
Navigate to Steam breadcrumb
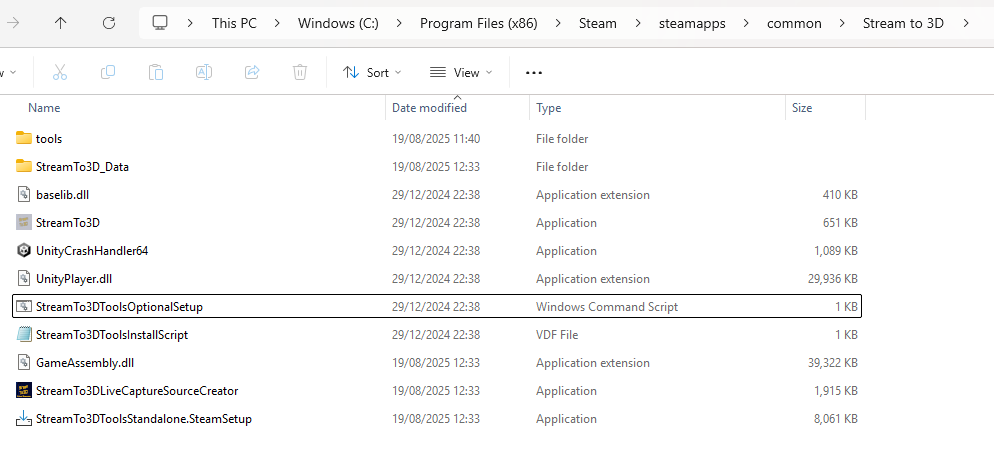click(x=598, y=23)
